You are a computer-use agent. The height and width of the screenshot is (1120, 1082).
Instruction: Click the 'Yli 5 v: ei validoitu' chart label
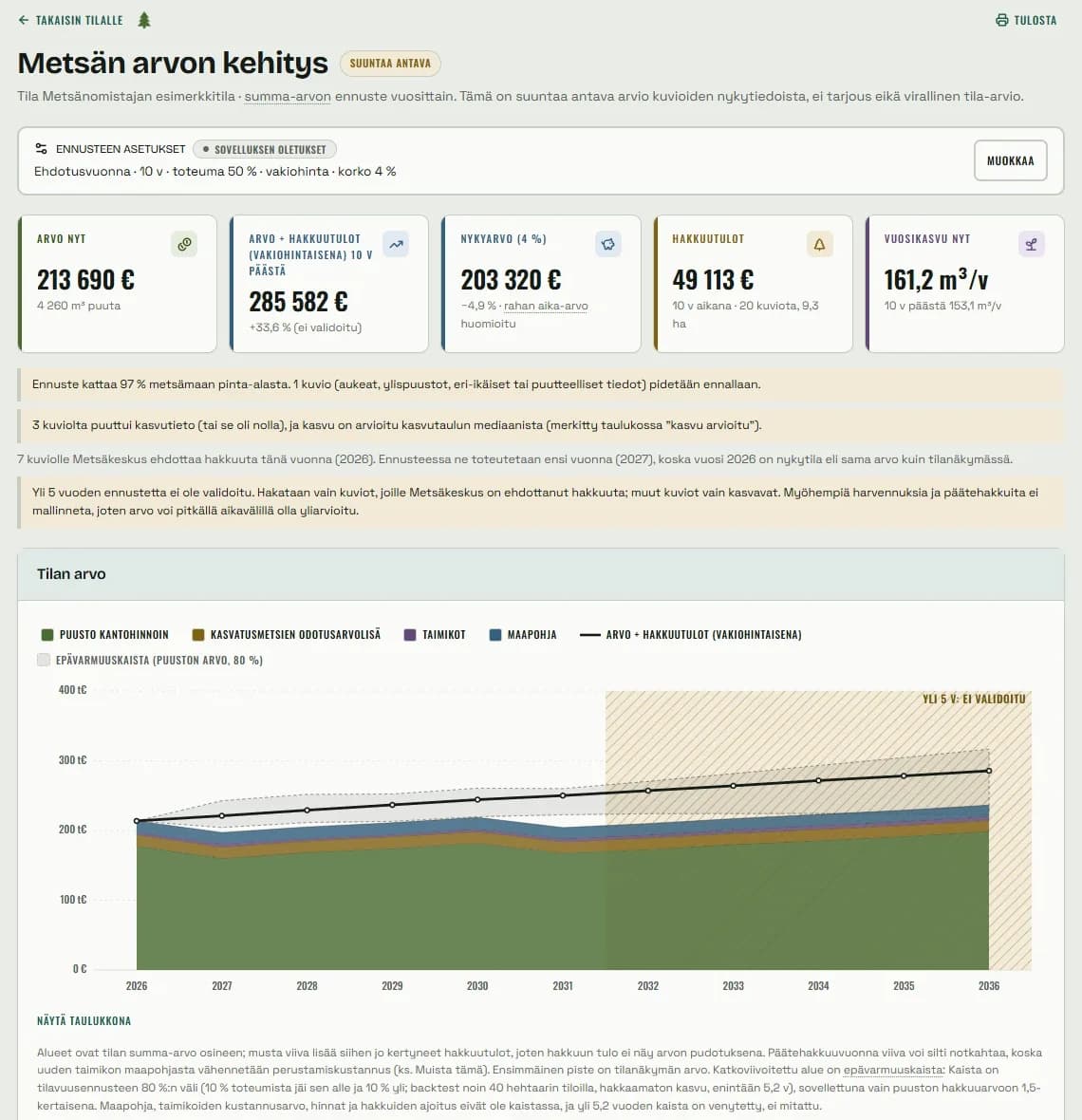(x=974, y=700)
